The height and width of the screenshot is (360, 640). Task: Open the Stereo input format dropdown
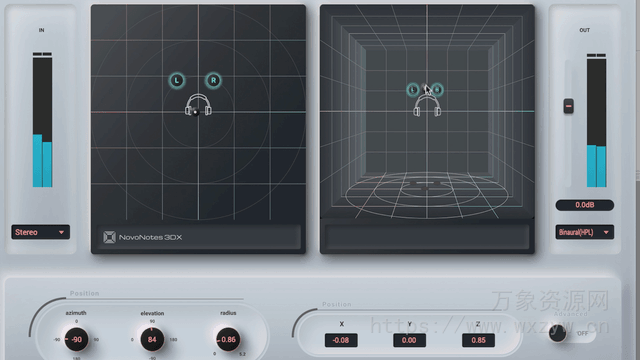(x=40, y=232)
